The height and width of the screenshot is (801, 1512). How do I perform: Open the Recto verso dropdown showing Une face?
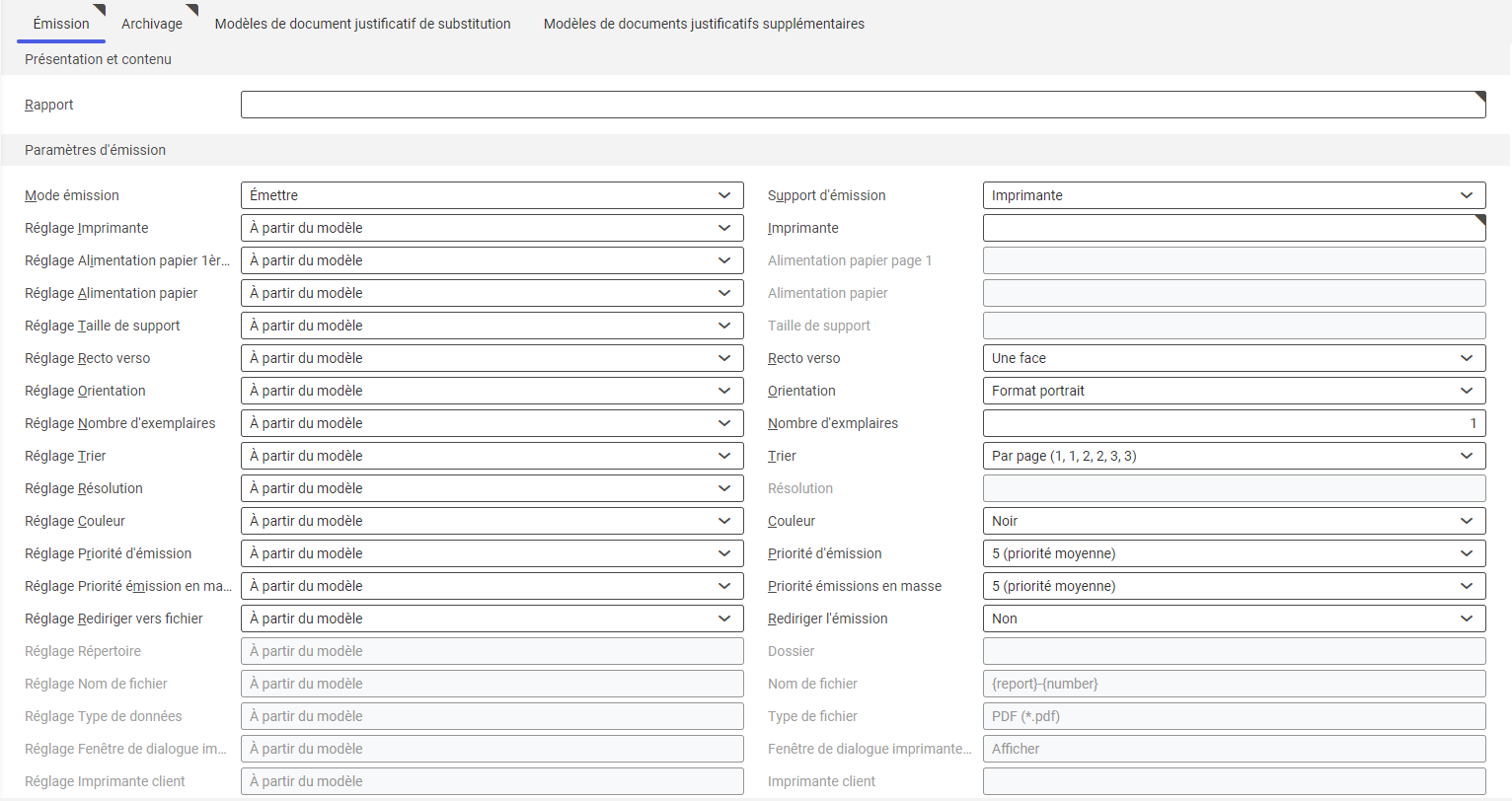coord(1235,358)
